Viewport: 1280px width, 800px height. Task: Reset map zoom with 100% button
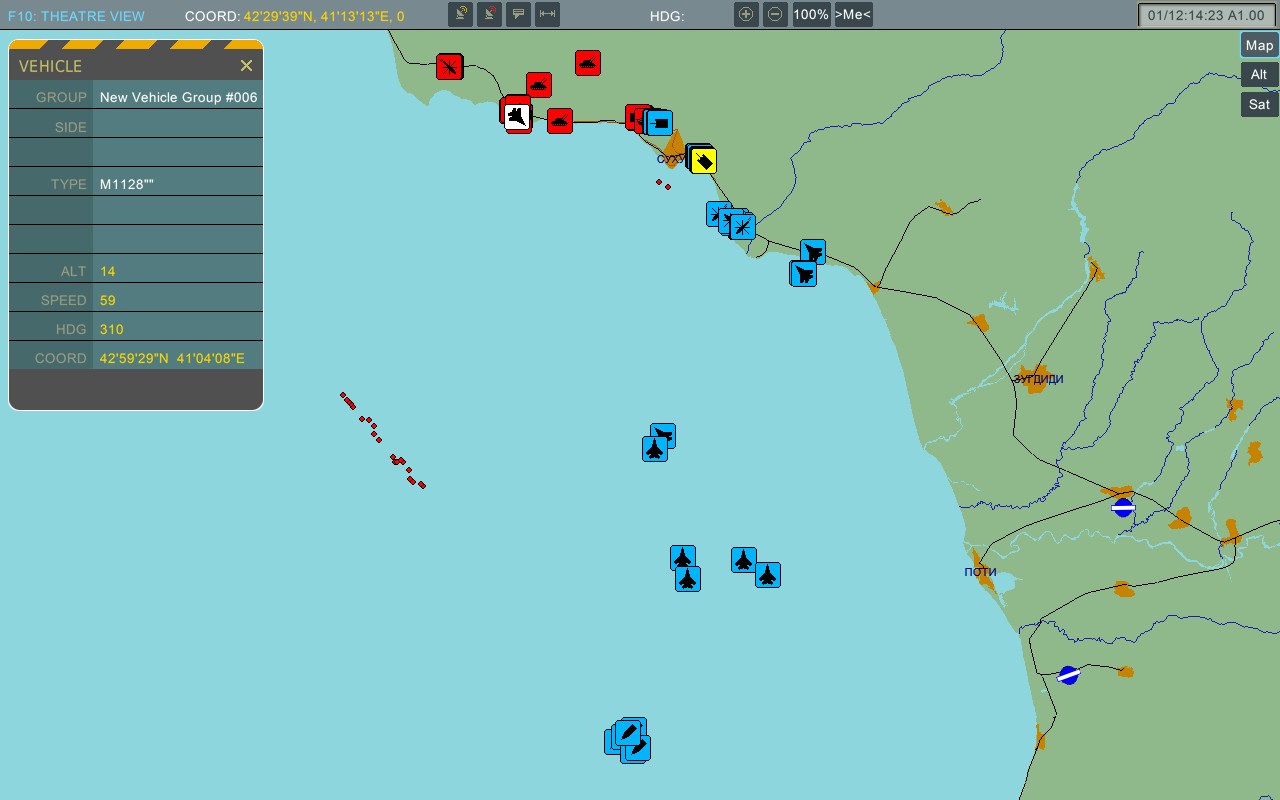click(811, 14)
